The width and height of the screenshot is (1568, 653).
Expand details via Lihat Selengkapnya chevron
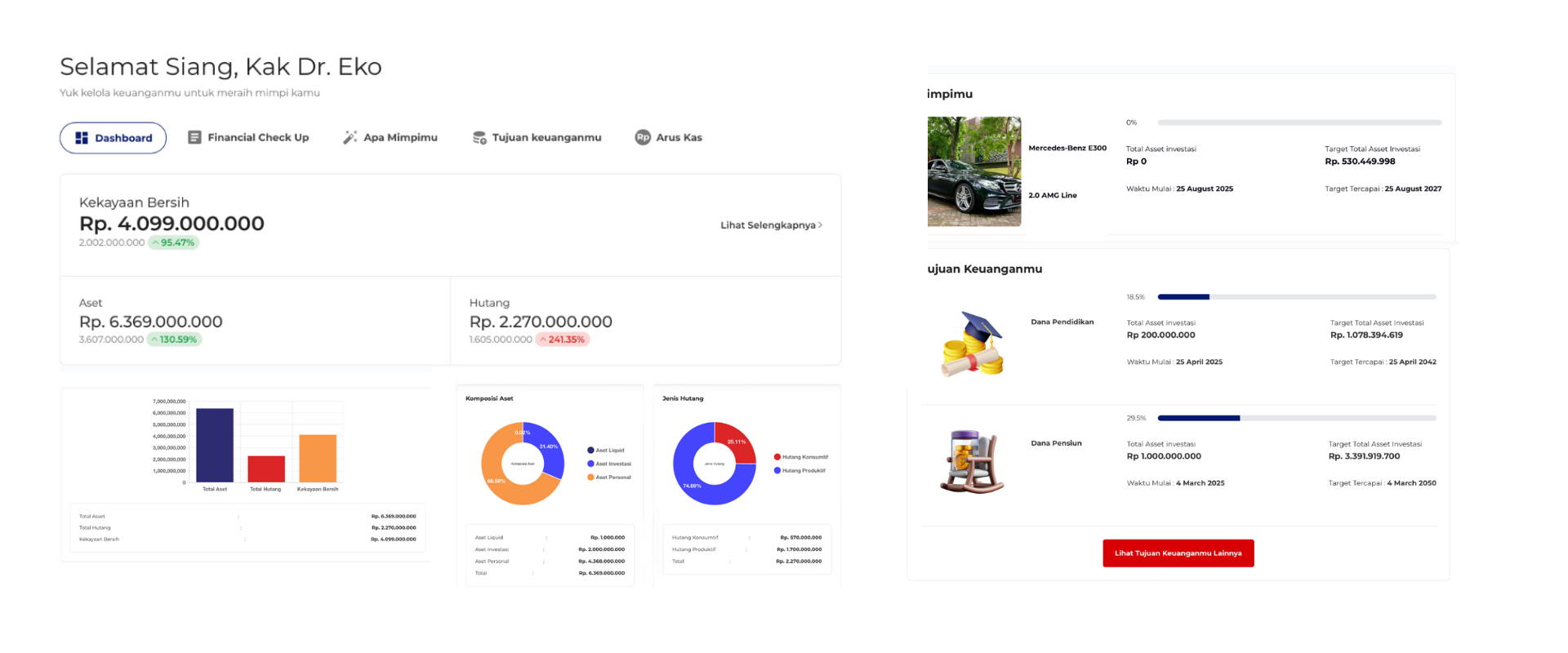[x=820, y=225]
